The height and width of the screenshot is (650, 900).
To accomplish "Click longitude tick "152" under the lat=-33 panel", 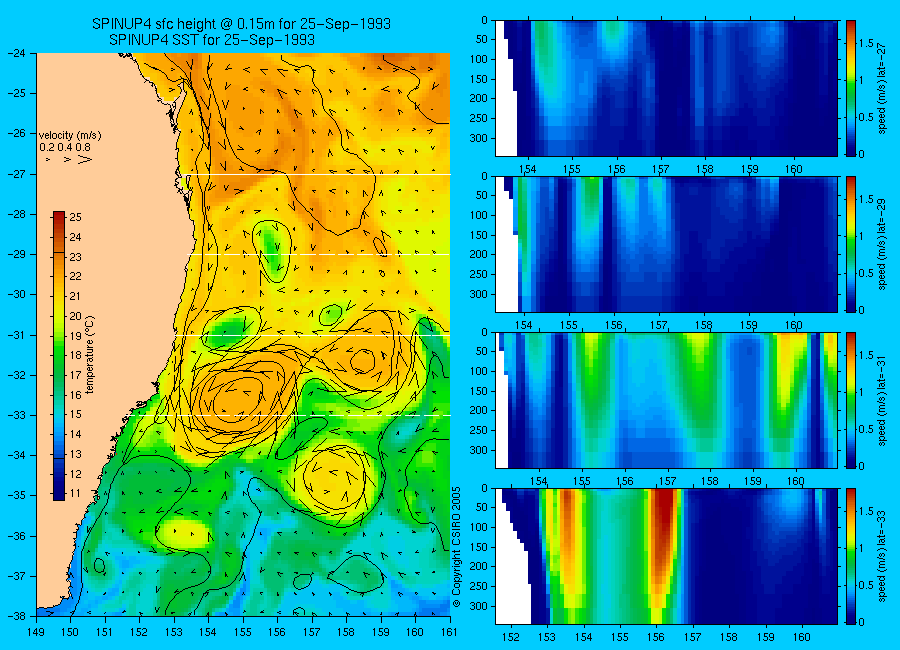I will pos(510,637).
